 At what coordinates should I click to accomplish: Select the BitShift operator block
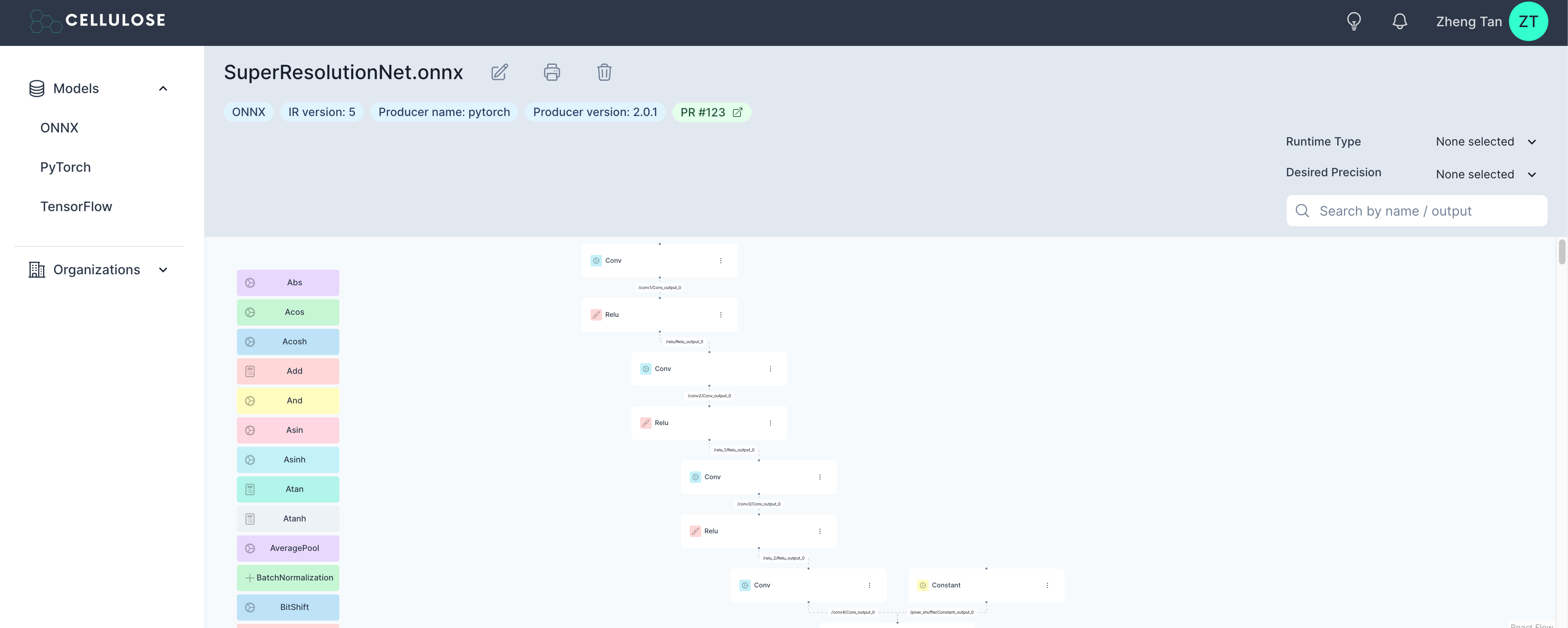point(288,608)
